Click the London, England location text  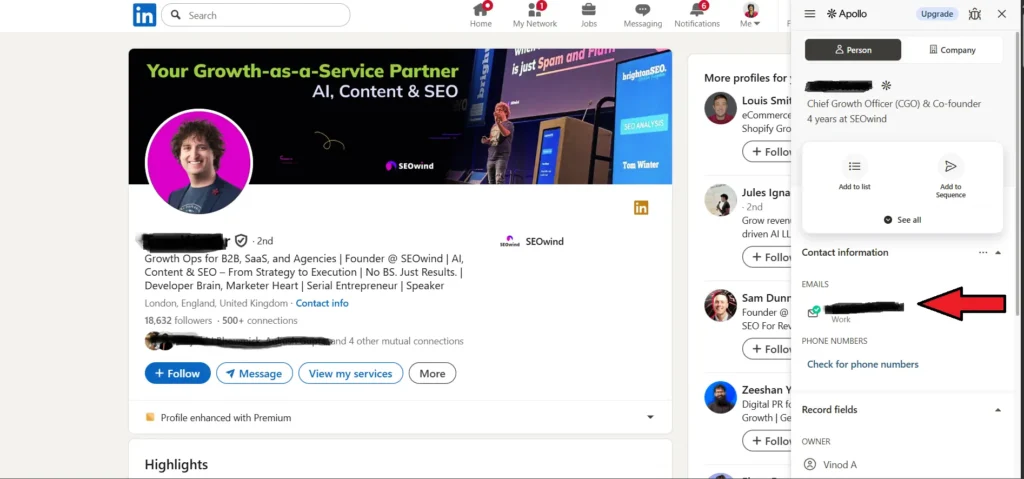(x=216, y=303)
